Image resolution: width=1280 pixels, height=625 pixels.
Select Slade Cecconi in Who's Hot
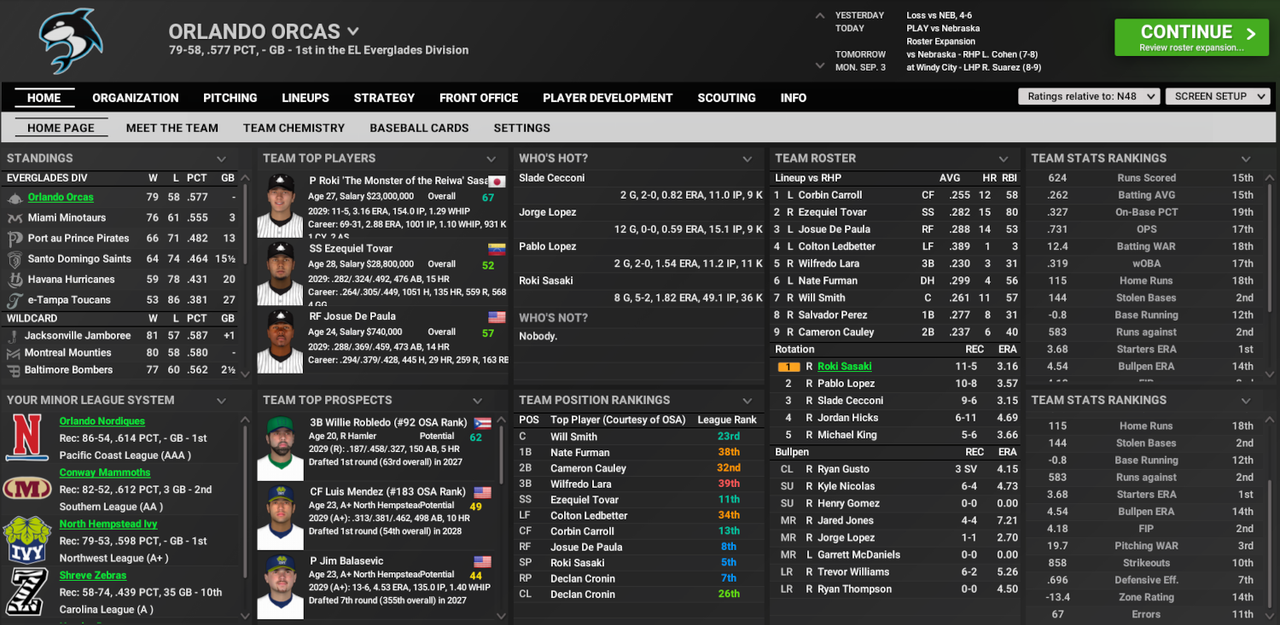(x=552, y=178)
